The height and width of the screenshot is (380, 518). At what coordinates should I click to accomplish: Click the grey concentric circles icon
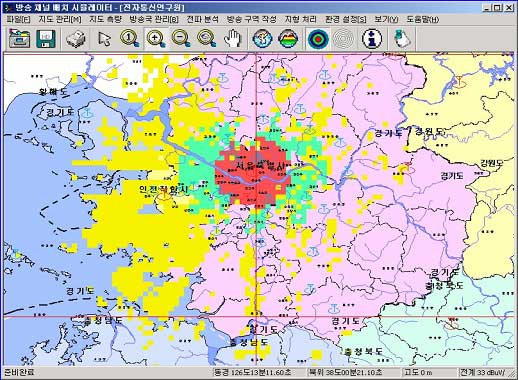click(344, 39)
